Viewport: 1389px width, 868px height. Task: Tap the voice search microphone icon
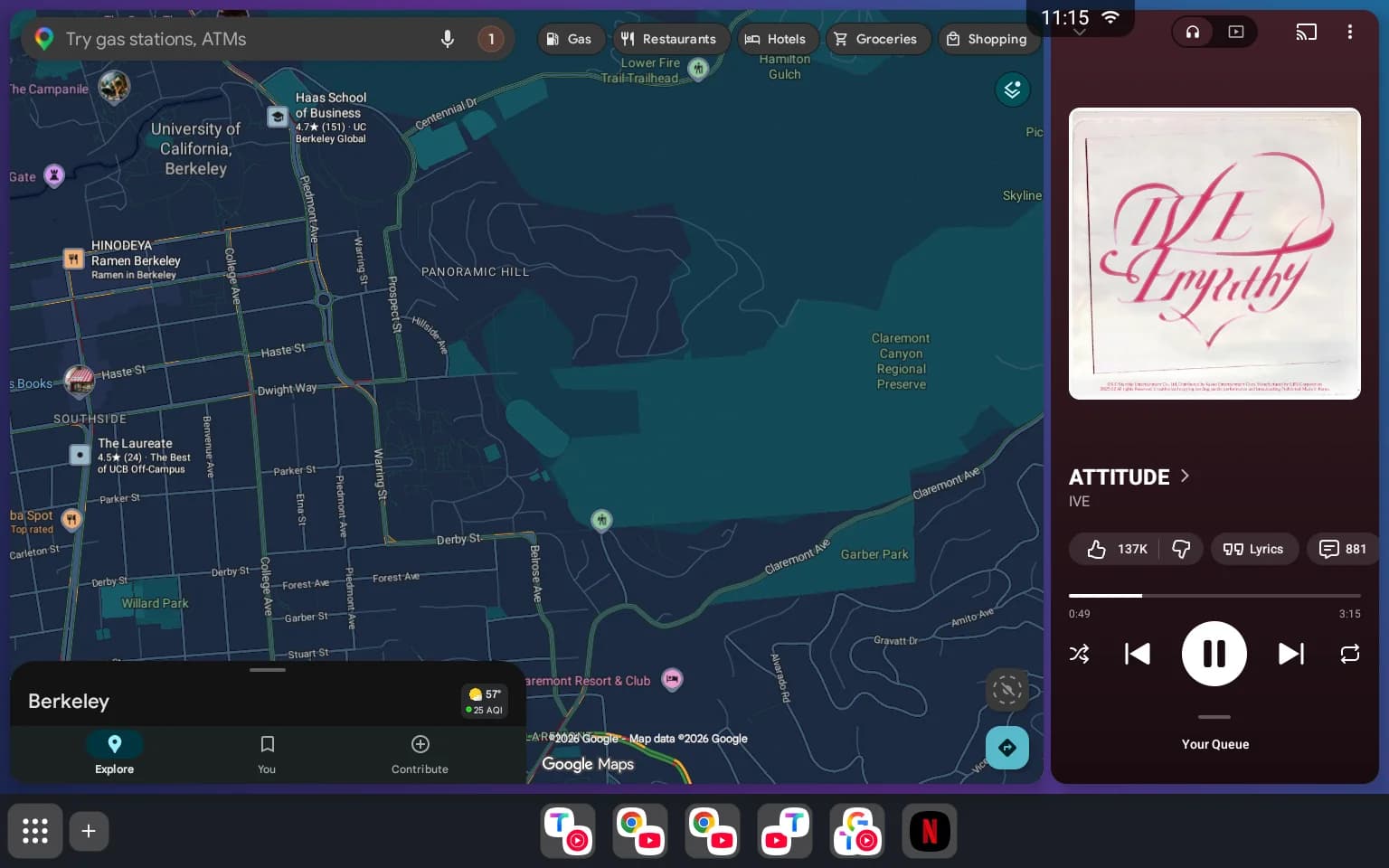click(447, 39)
